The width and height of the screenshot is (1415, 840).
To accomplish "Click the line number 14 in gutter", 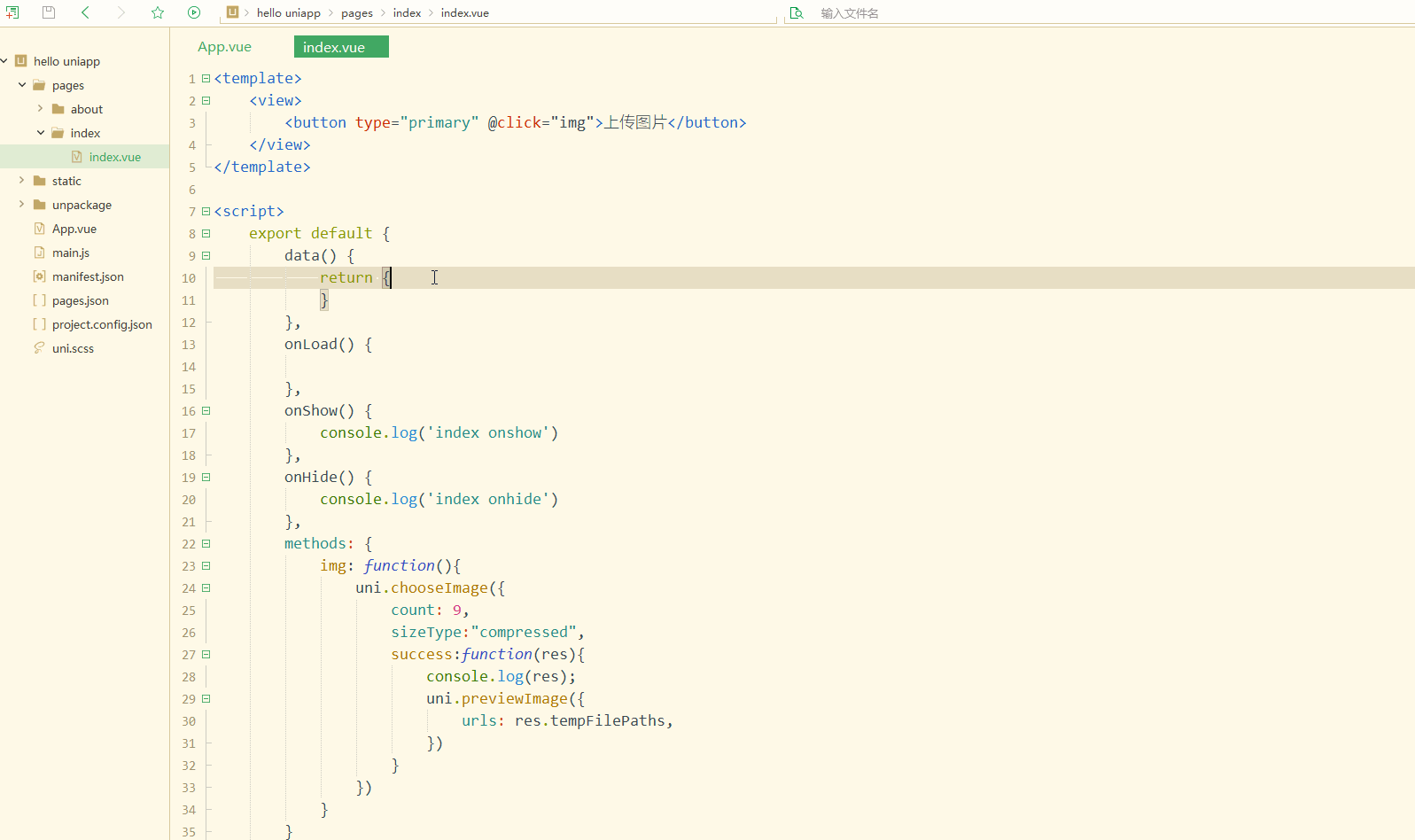I will pos(189,367).
